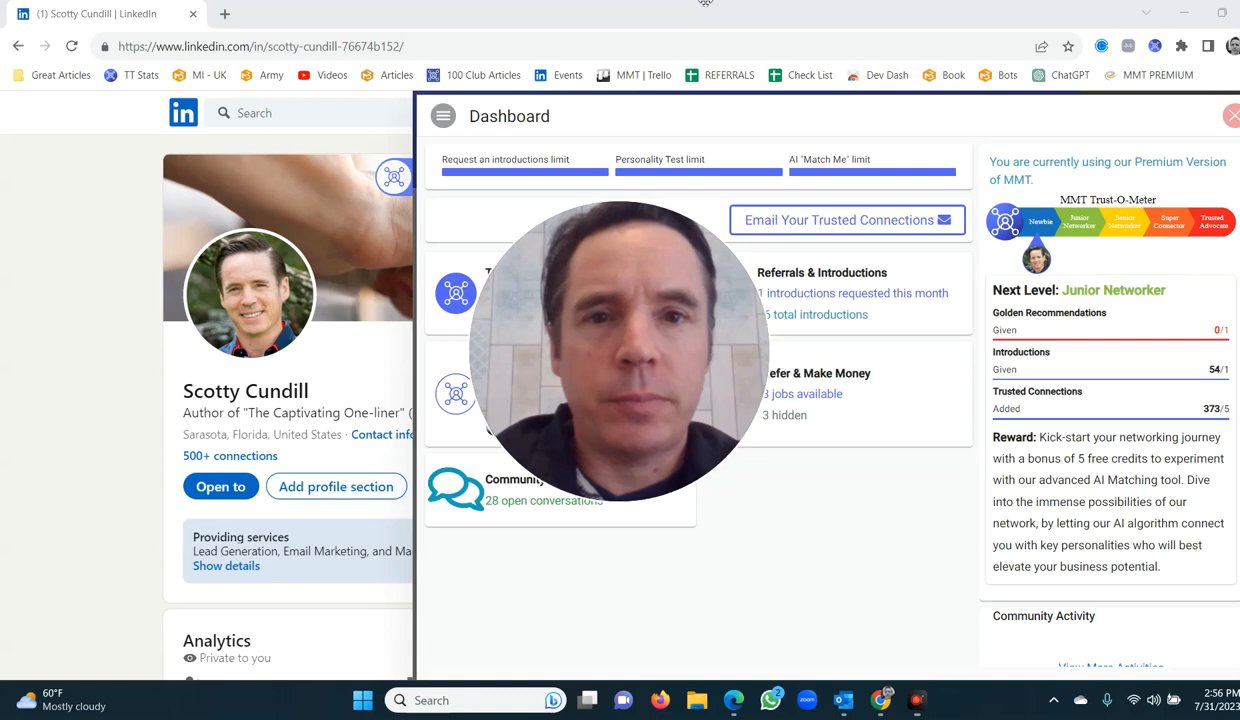
Task: Click the browser address bar URL
Action: [x=261, y=46]
